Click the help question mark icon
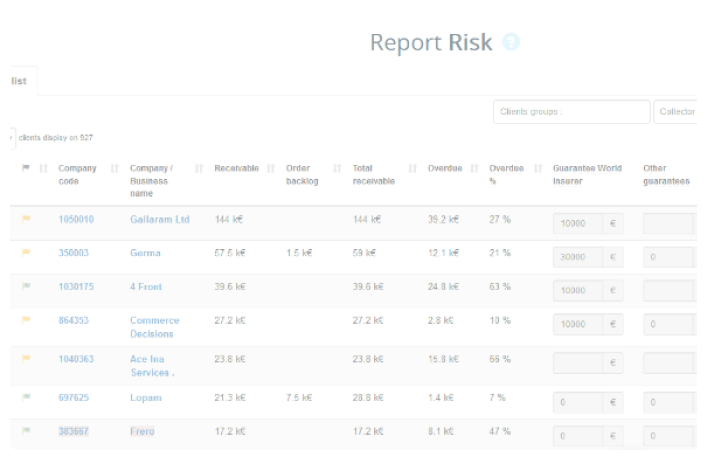The image size is (707, 464). pyautogui.click(x=511, y=42)
